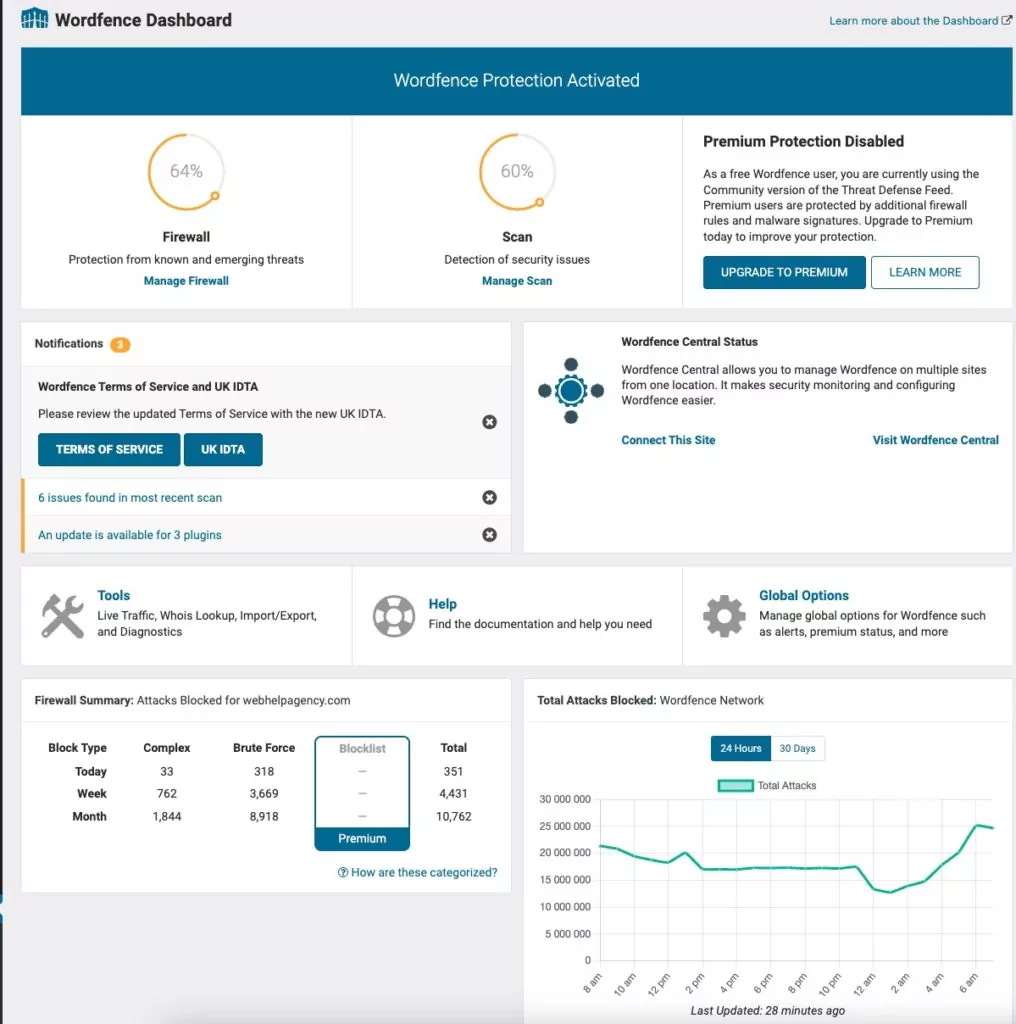Dismiss the Terms of Service notification

(x=489, y=422)
